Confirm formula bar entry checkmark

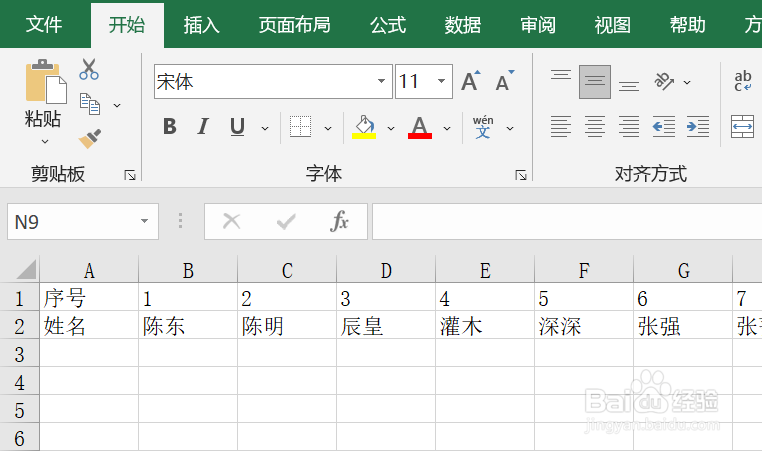coord(286,222)
